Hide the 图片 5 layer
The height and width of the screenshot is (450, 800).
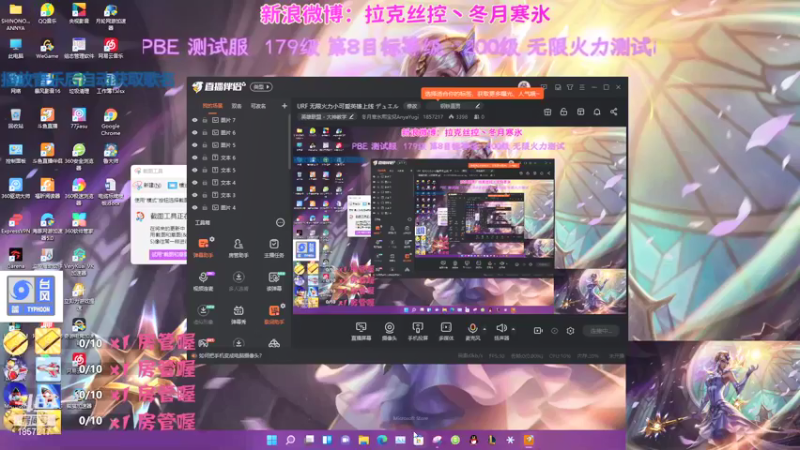194,145
